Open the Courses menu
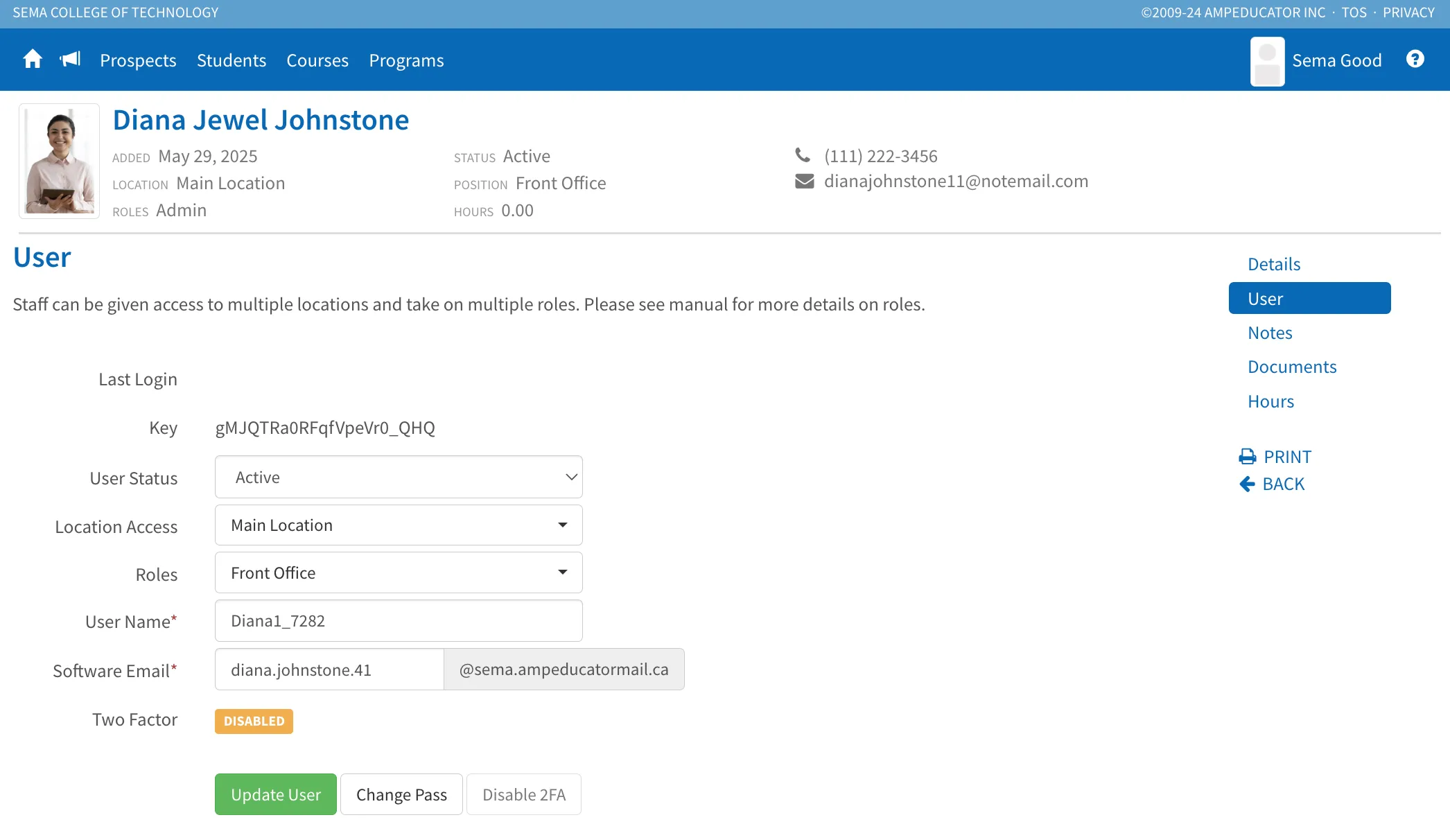Screen dimensions: 1450x840 (317, 60)
